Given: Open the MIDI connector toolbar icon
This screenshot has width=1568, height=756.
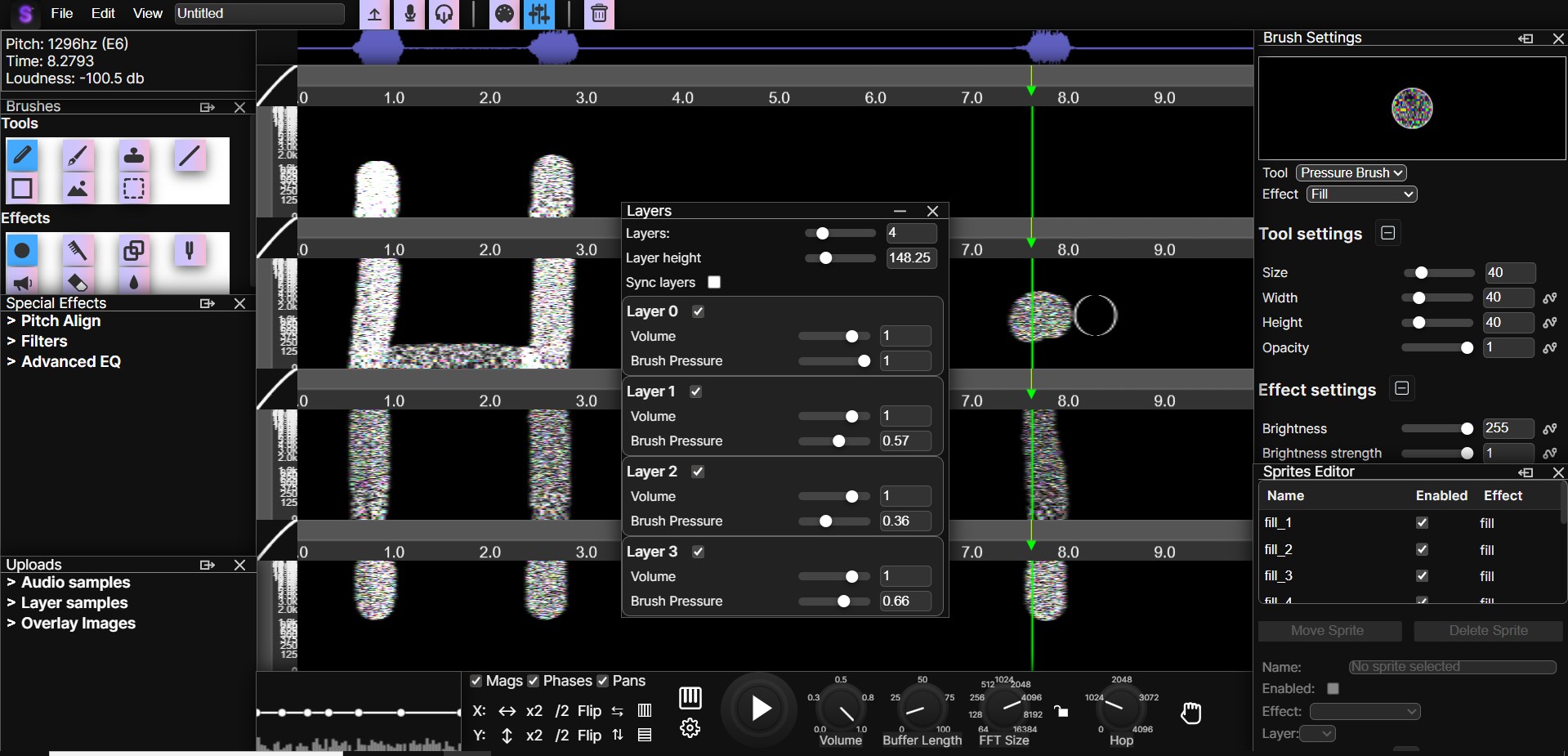Looking at the screenshot, I should (x=505, y=14).
